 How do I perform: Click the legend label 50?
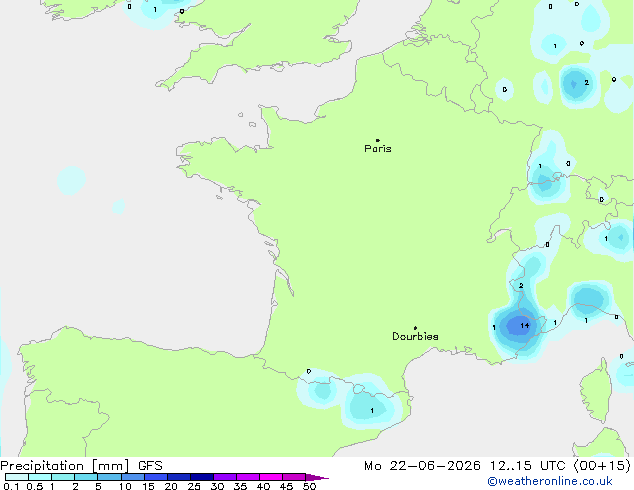coord(310,486)
